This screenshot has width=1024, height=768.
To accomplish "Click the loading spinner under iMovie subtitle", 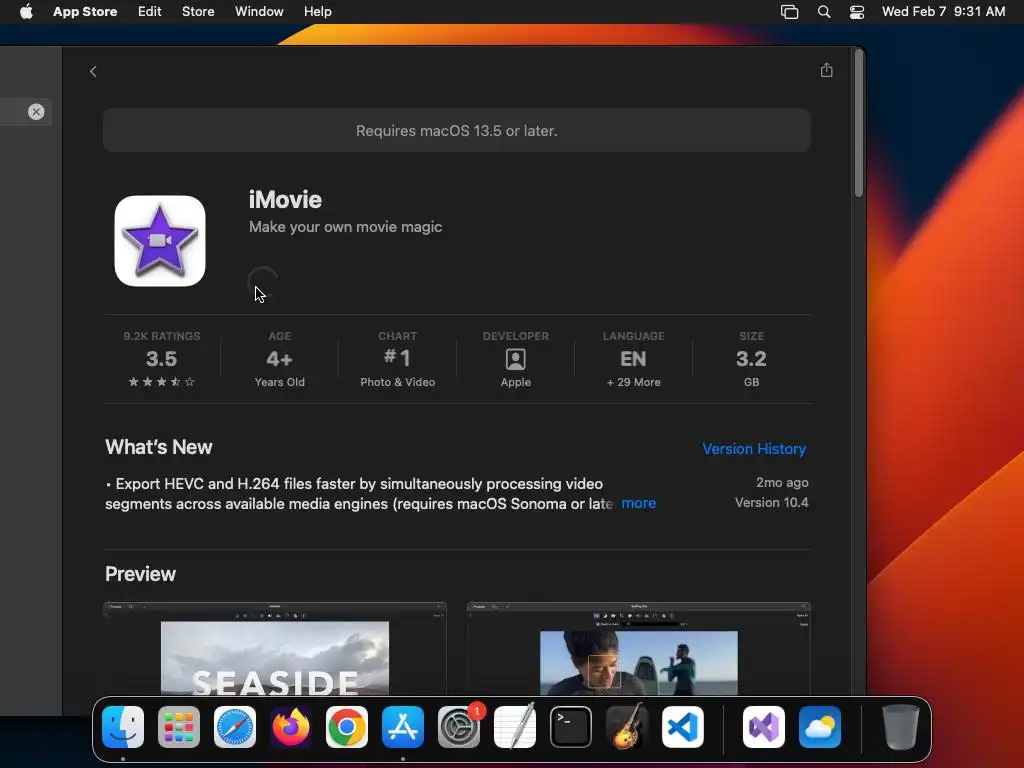I will pyautogui.click(x=263, y=282).
